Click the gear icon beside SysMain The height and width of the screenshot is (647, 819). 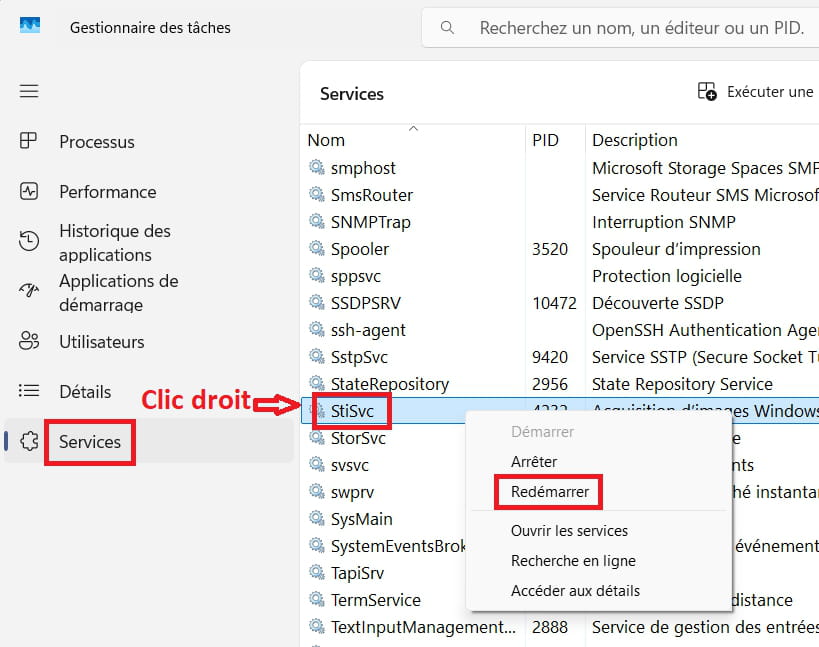(x=317, y=519)
